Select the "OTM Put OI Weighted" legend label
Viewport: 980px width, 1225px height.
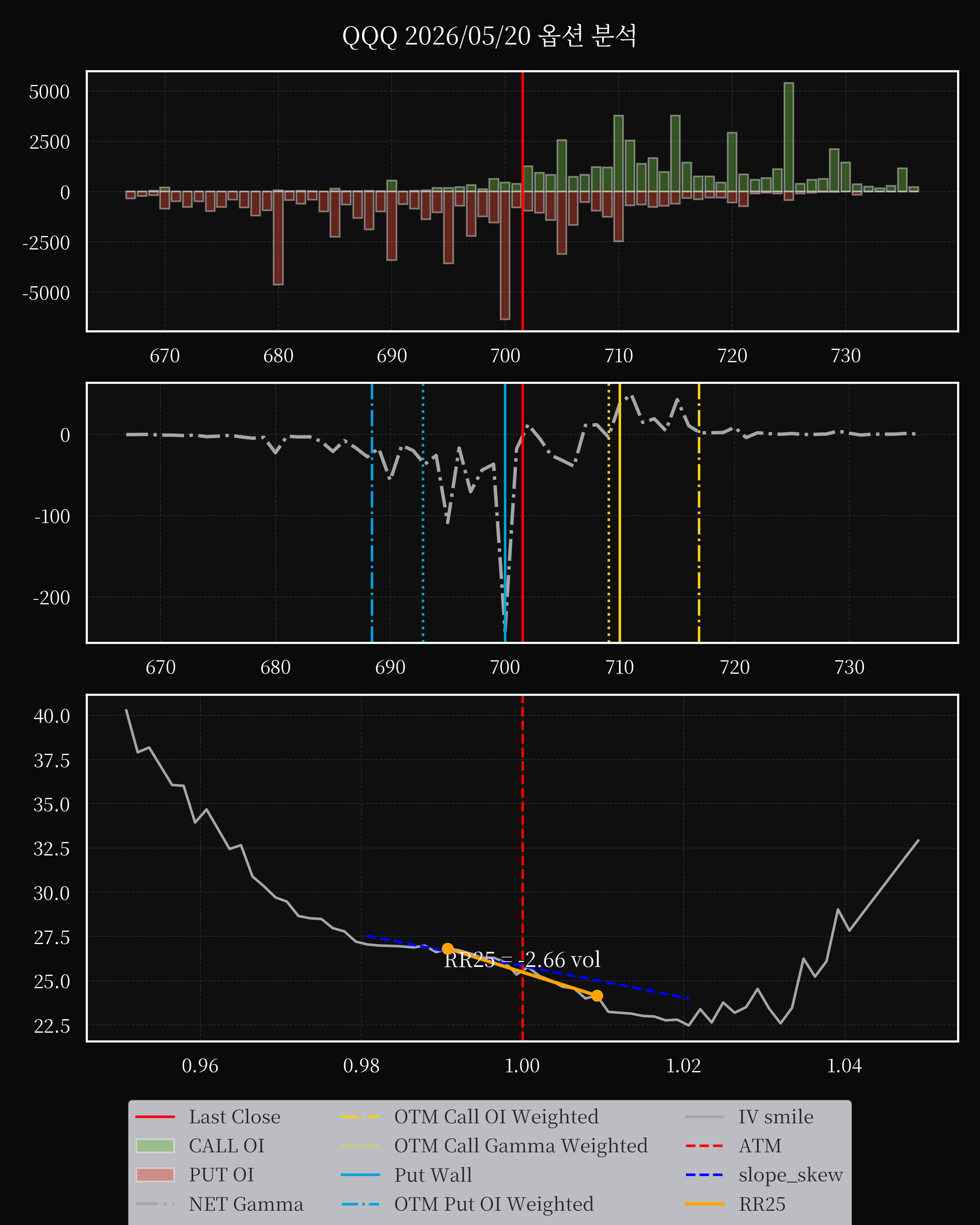tap(494, 1204)
